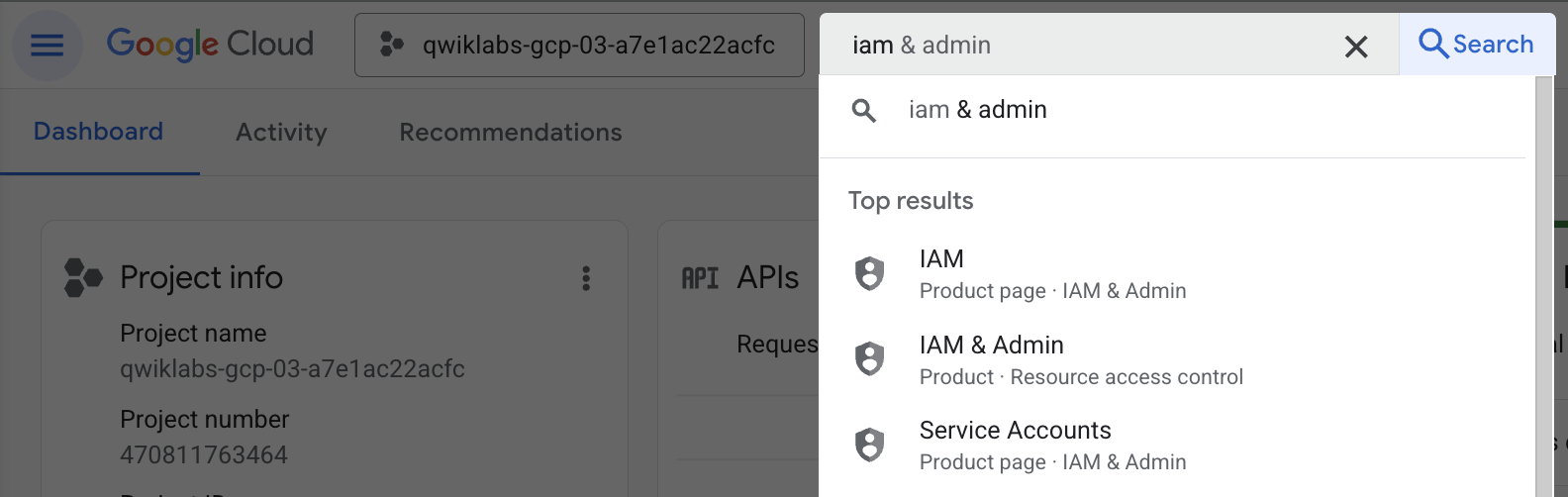Screen dimensions: 1568x497
Task: Click the Project info card title
Action: 201,278
